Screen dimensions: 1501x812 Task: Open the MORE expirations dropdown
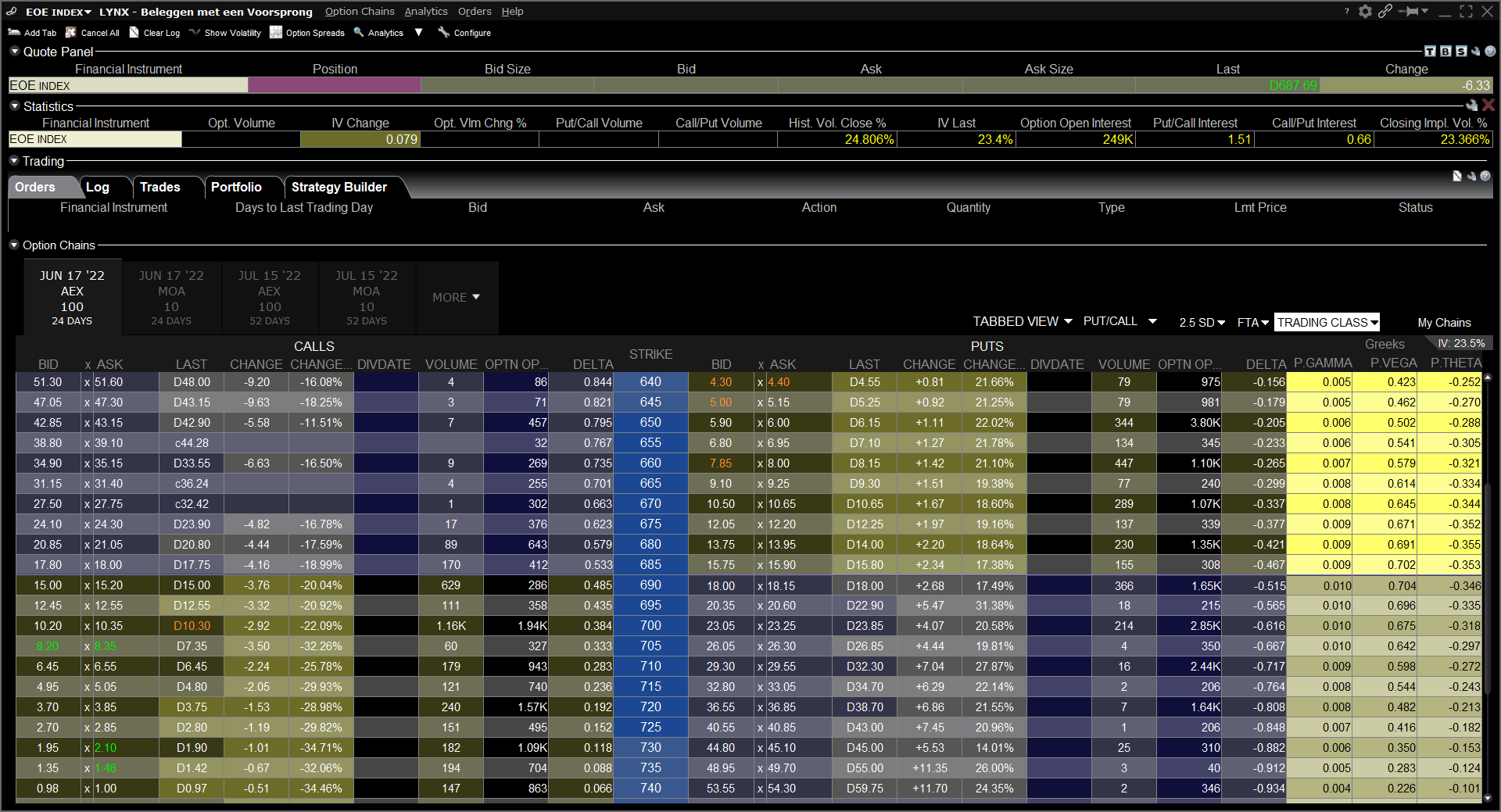click(457, 298)
